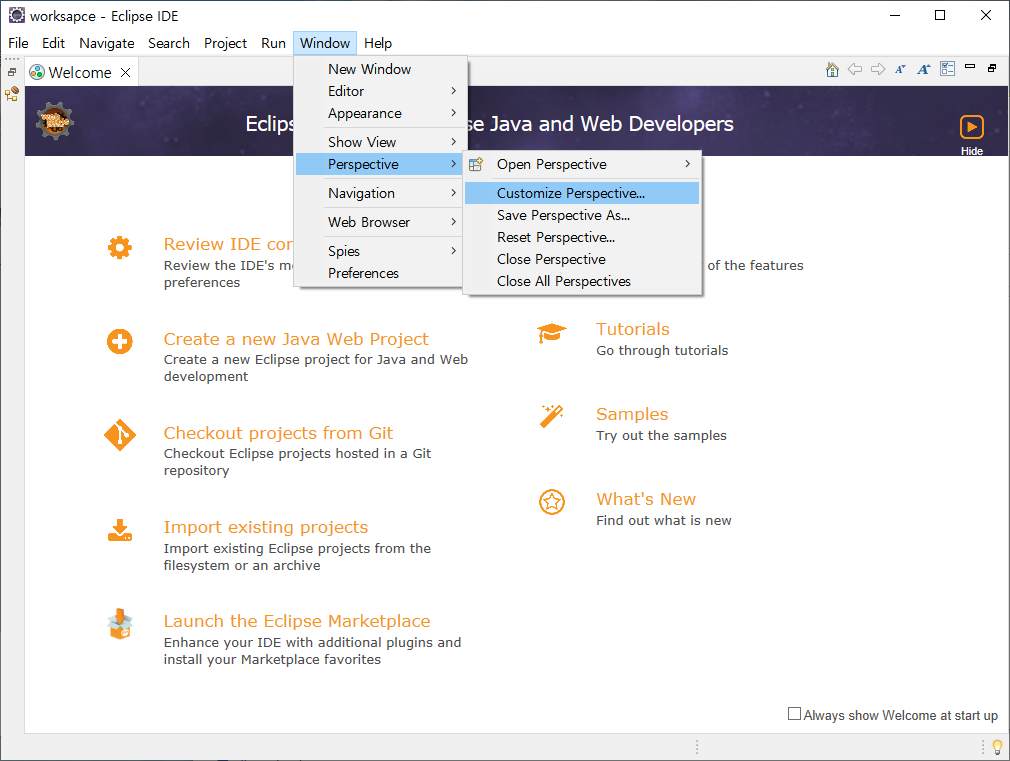
Task: Click the Import existing projects download icon
Action: pos(120,530)
